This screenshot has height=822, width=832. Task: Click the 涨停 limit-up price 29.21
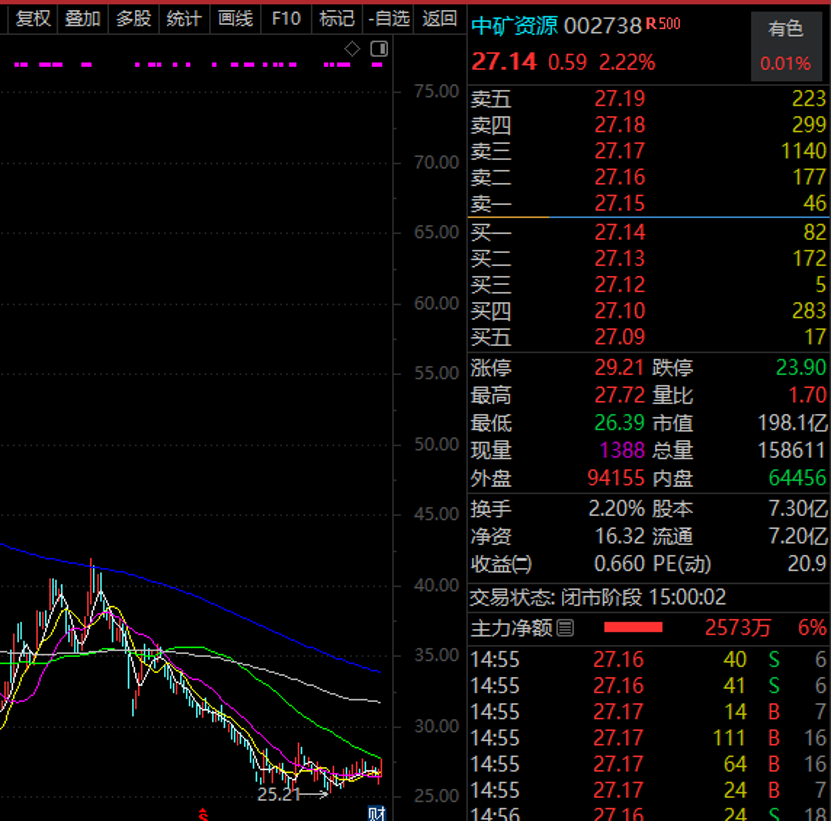[619, 367]
